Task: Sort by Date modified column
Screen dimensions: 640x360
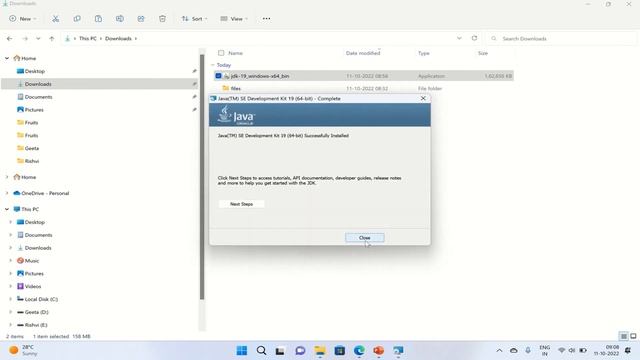Action: (363, 53)
